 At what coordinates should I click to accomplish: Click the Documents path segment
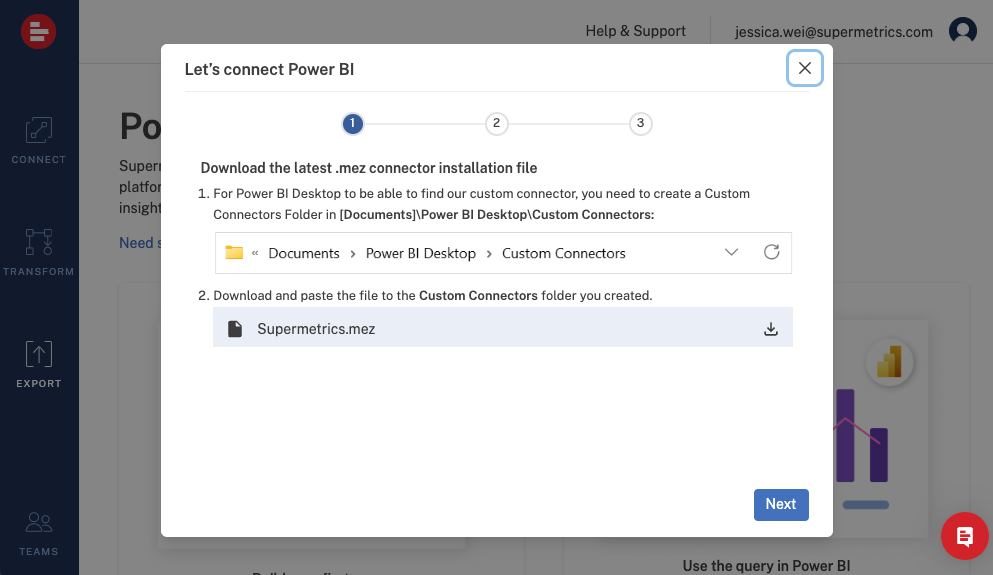pyautogui.click(x=304, y=253)
